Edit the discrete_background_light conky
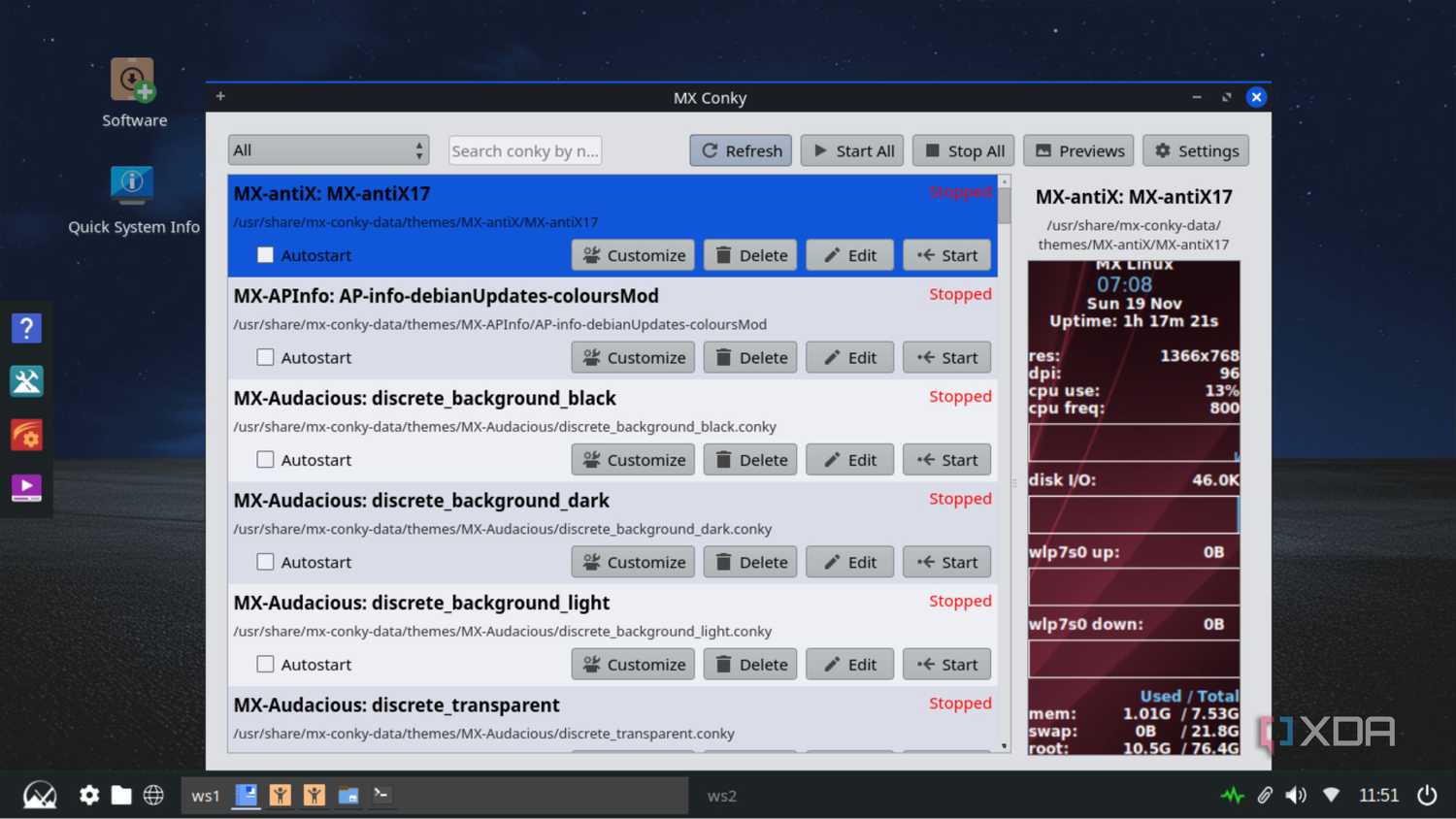 pyautogui.click(x=849, y=665)
